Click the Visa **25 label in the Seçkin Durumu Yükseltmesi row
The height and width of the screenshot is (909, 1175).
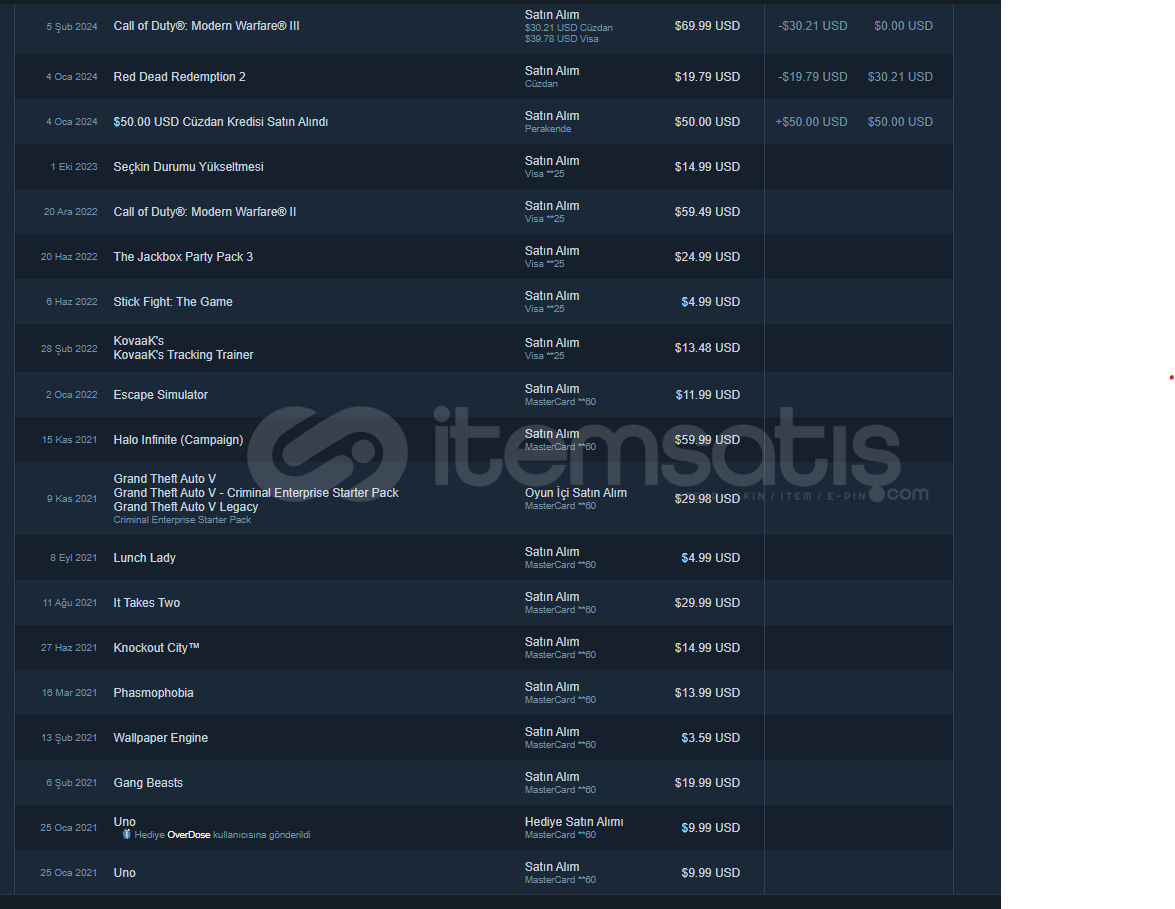click(x=545, y=174)
